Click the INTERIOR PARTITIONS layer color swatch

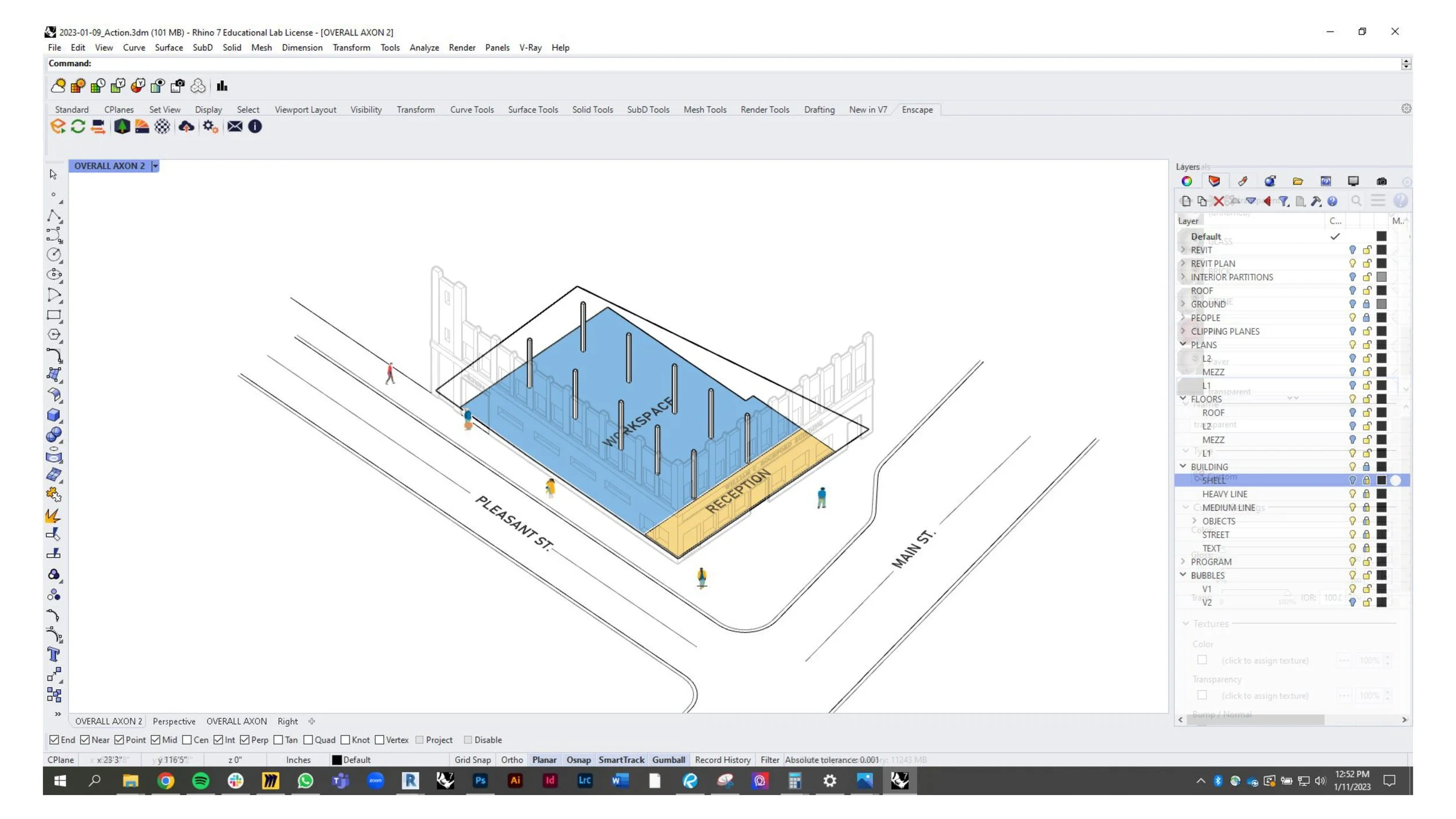(1381, 277)
